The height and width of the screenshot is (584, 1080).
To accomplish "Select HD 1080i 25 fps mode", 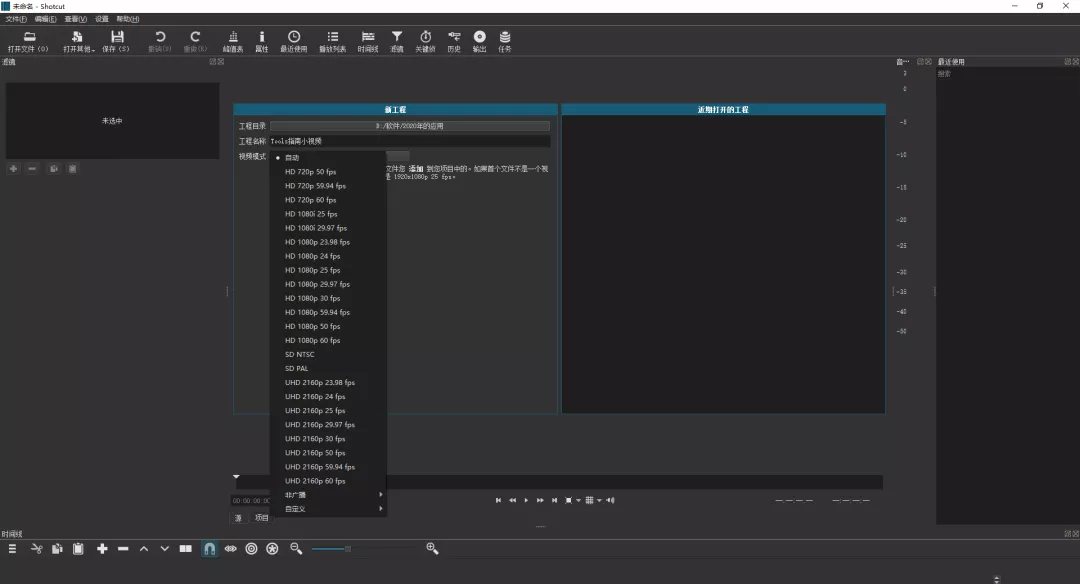I will (328, 214).
